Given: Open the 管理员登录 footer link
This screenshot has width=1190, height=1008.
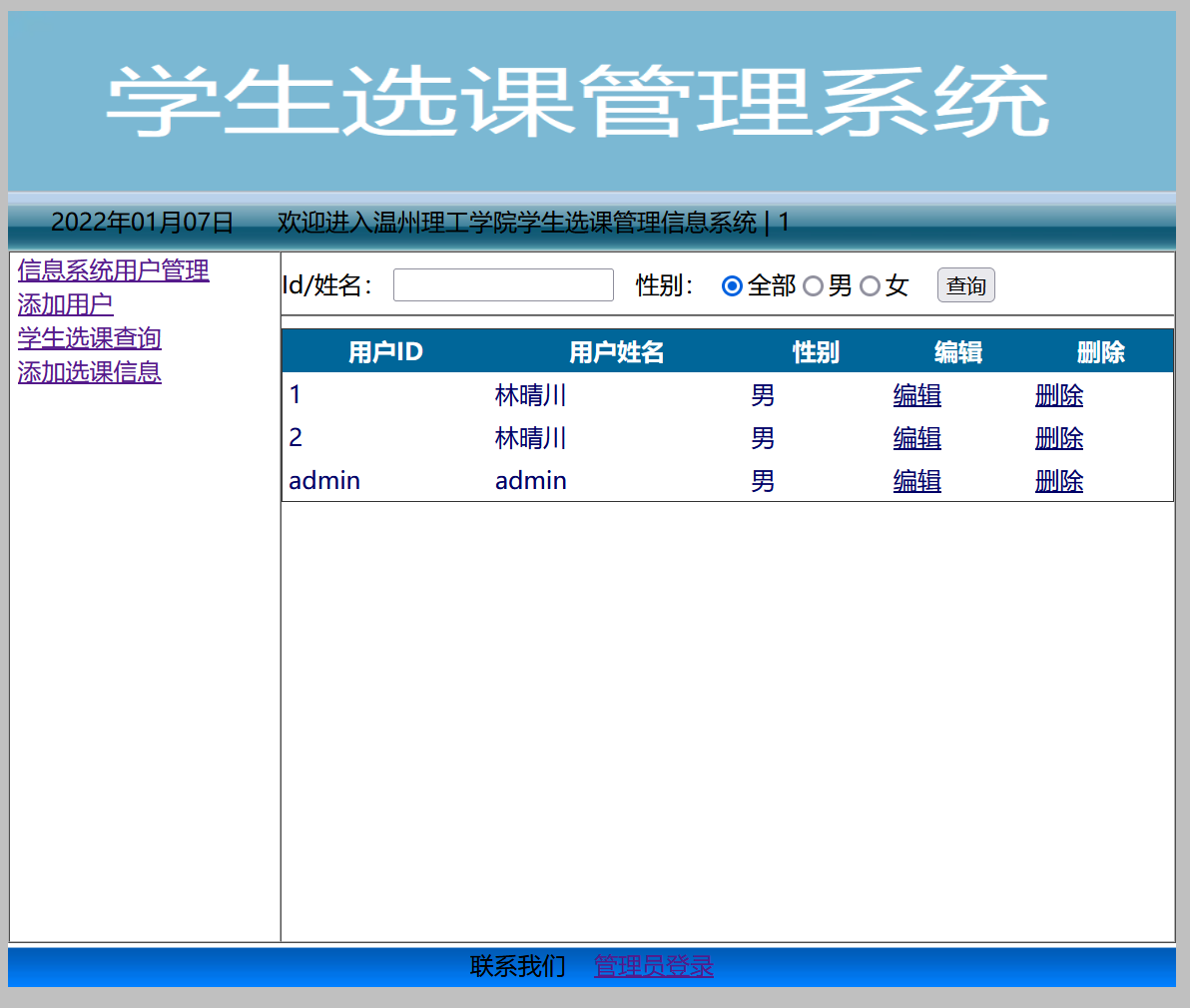Looking at the screenshot, I should (x=654, y=966).
